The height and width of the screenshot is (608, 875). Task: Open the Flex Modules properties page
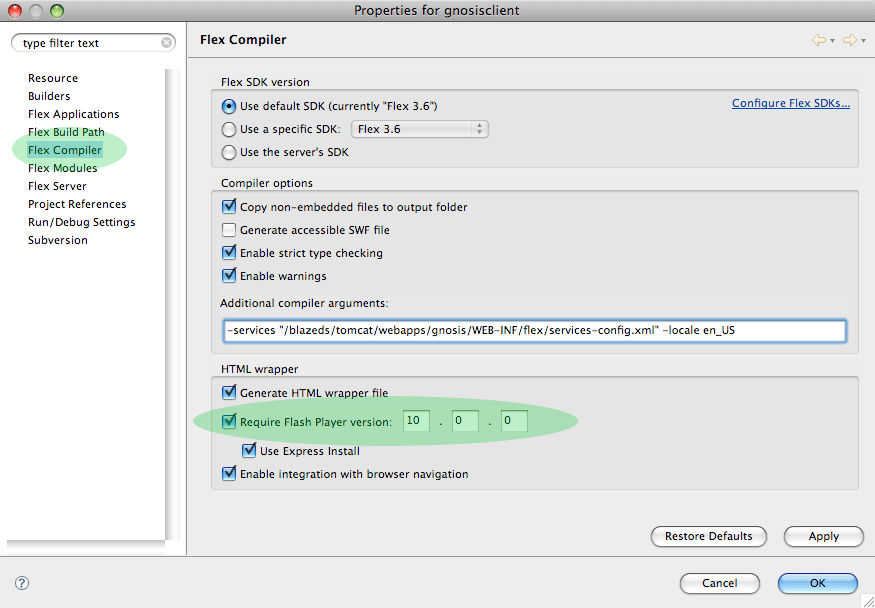click(62, 168)
